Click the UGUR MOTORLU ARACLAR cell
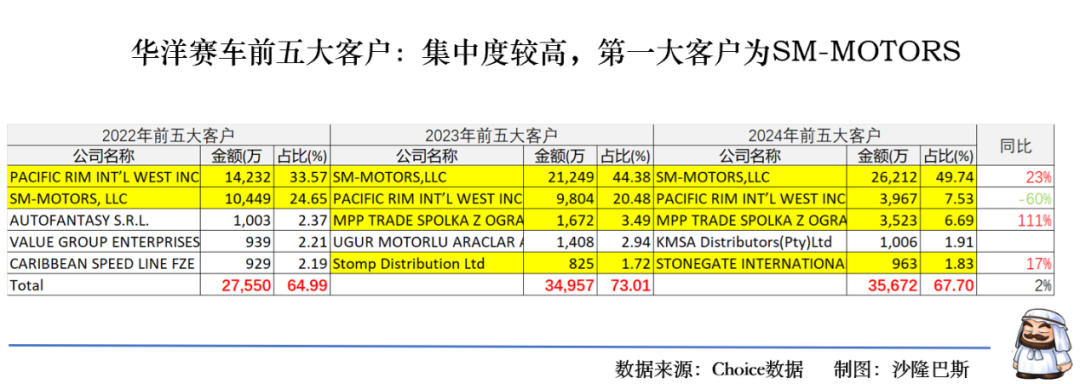The width and height of the screenshot is (1080, 384). (x=427, y=242)
